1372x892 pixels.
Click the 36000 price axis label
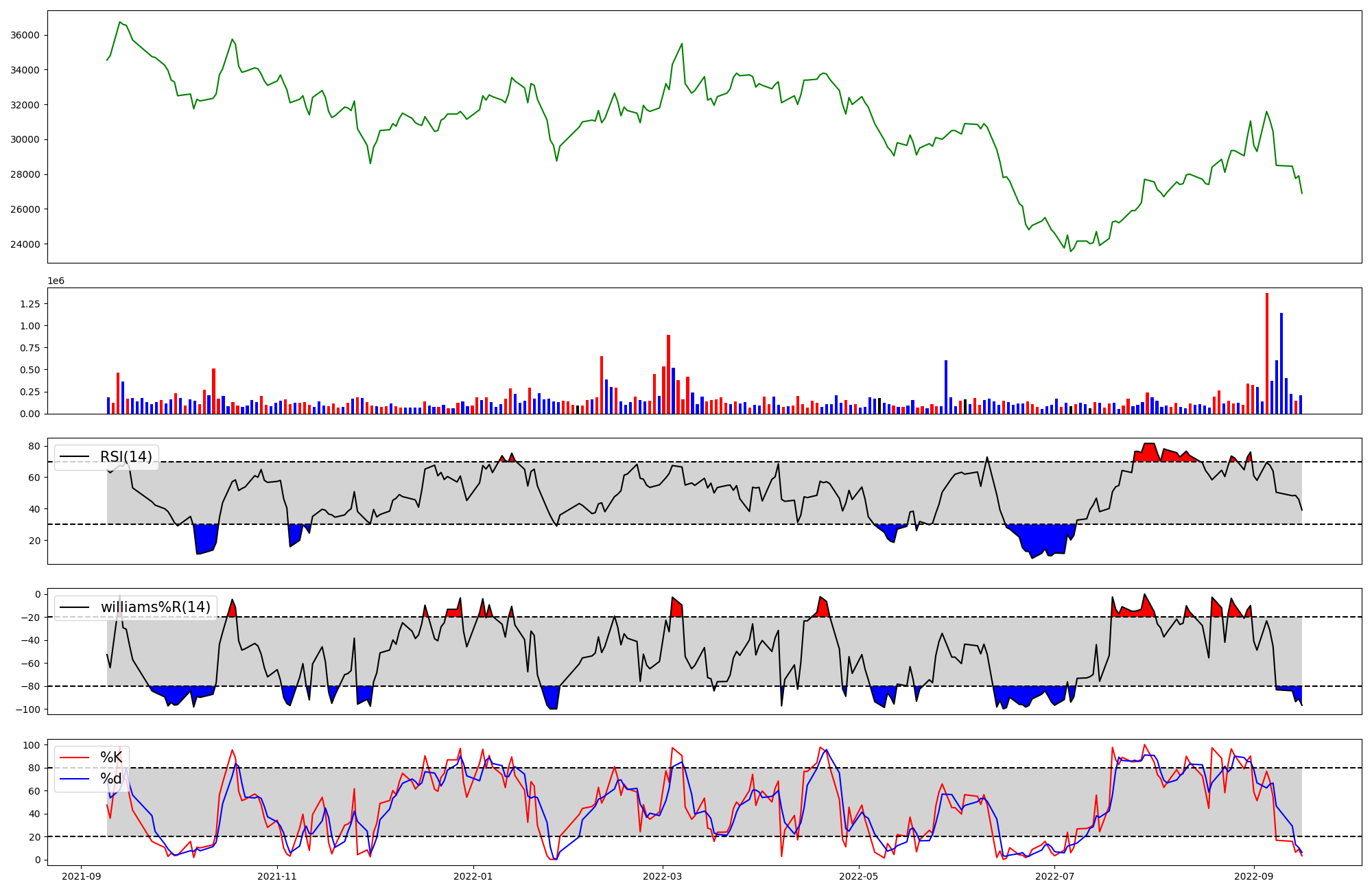click(25, 35)
